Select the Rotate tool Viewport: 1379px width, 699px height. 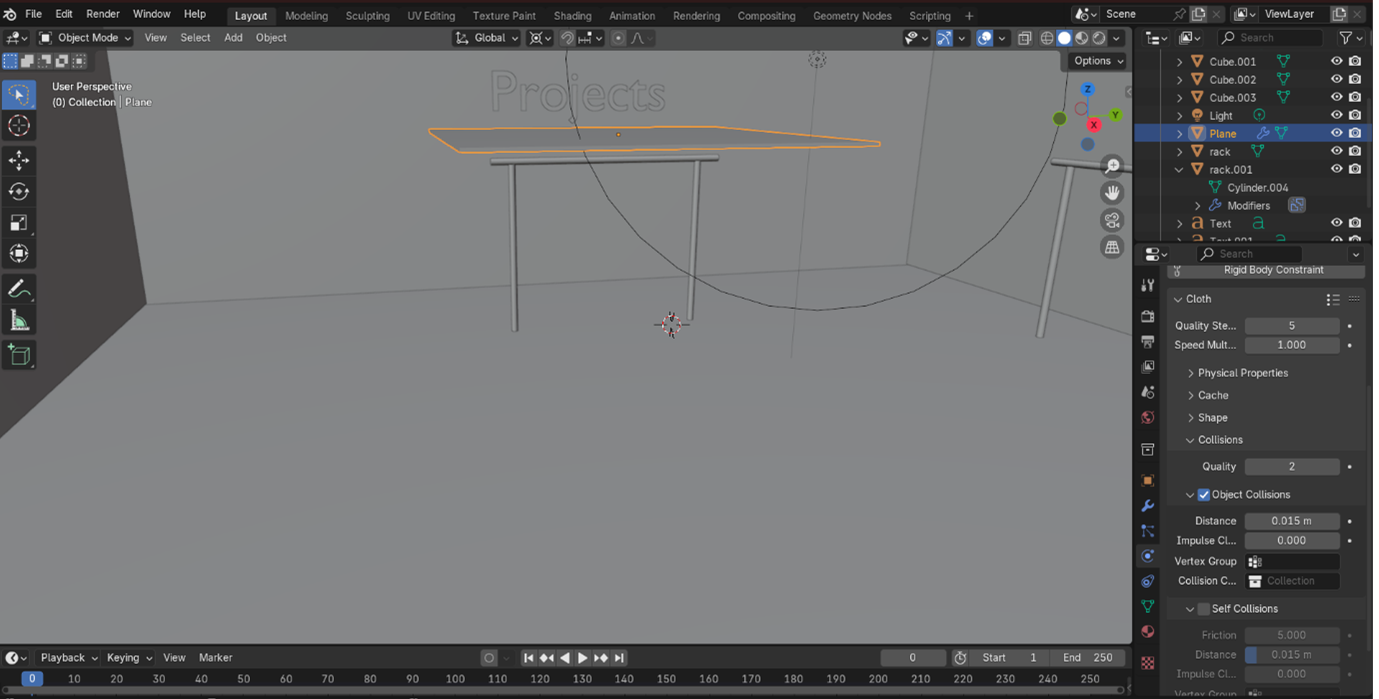(19, 191)
